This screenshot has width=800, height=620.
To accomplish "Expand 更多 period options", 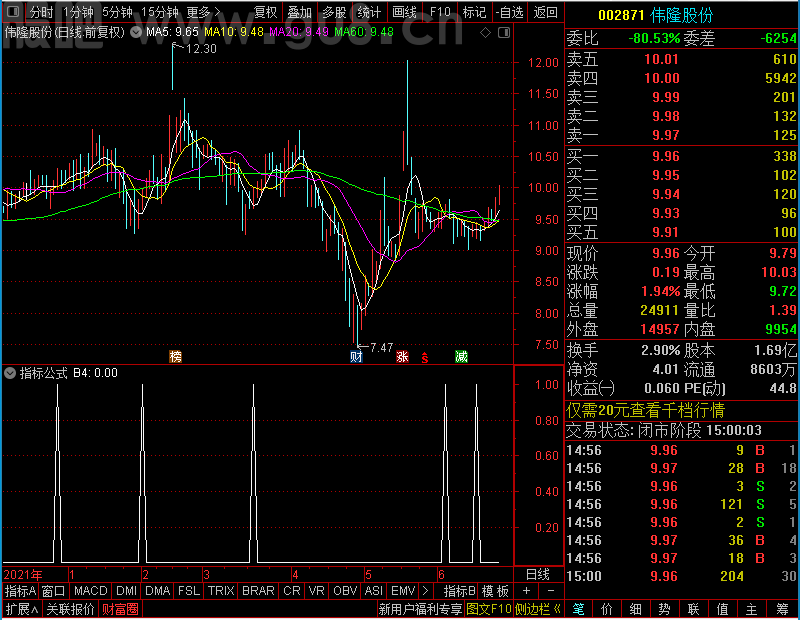I will pos(203,12).
